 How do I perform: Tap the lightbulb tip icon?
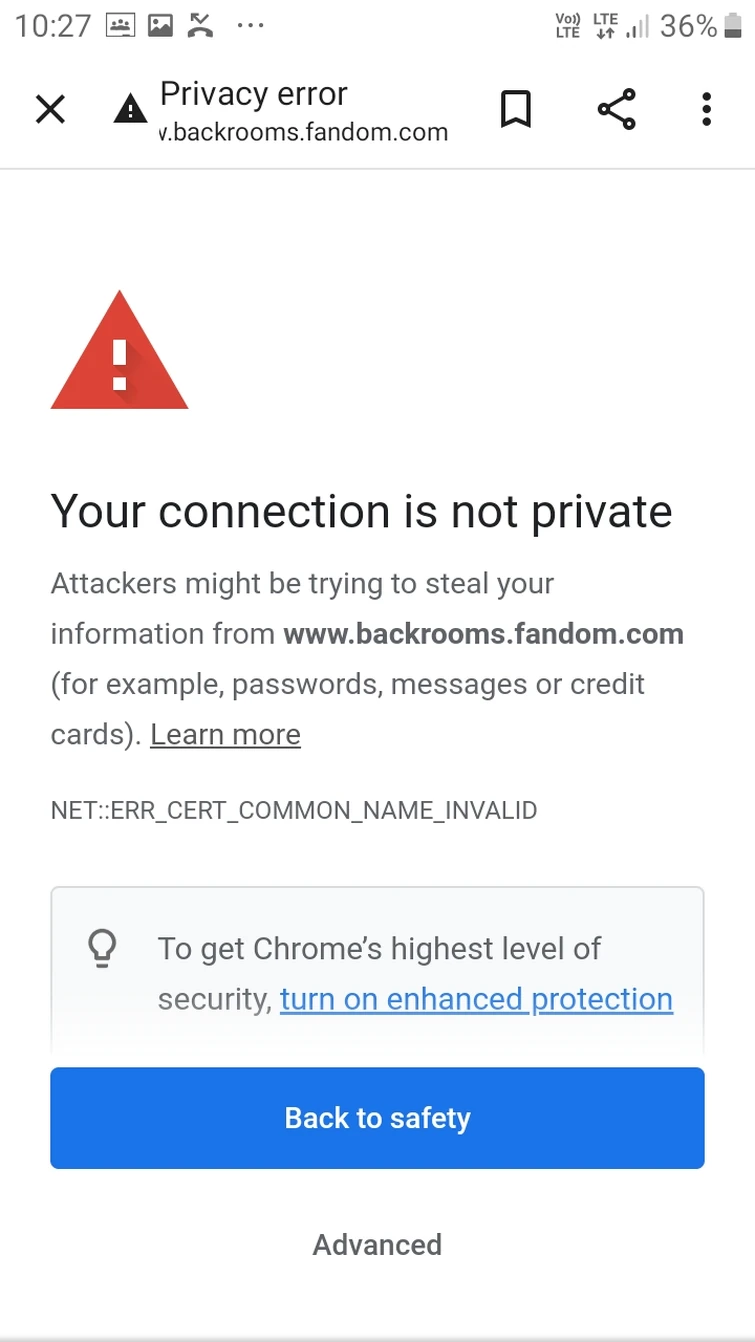(x=103, y=950)
